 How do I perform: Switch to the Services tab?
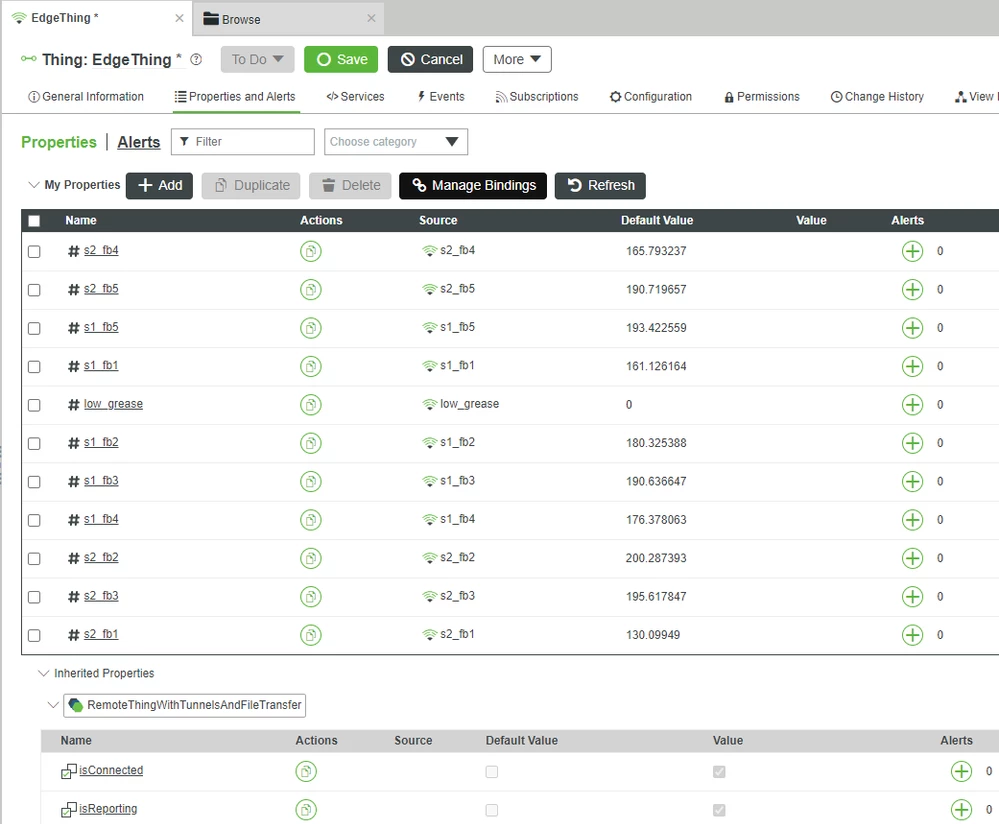click(x=355, y=96)
